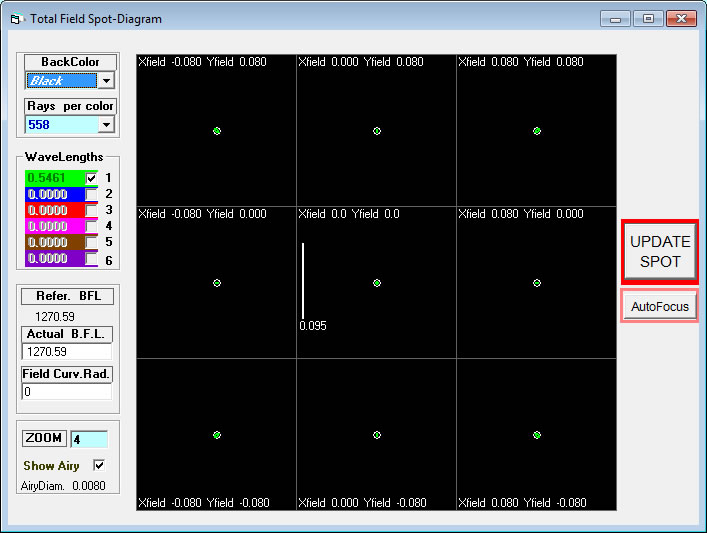This screenshot has width=707, height=533.
Task: Click green wavelength 0.5461 swatch
Action: 55,178
